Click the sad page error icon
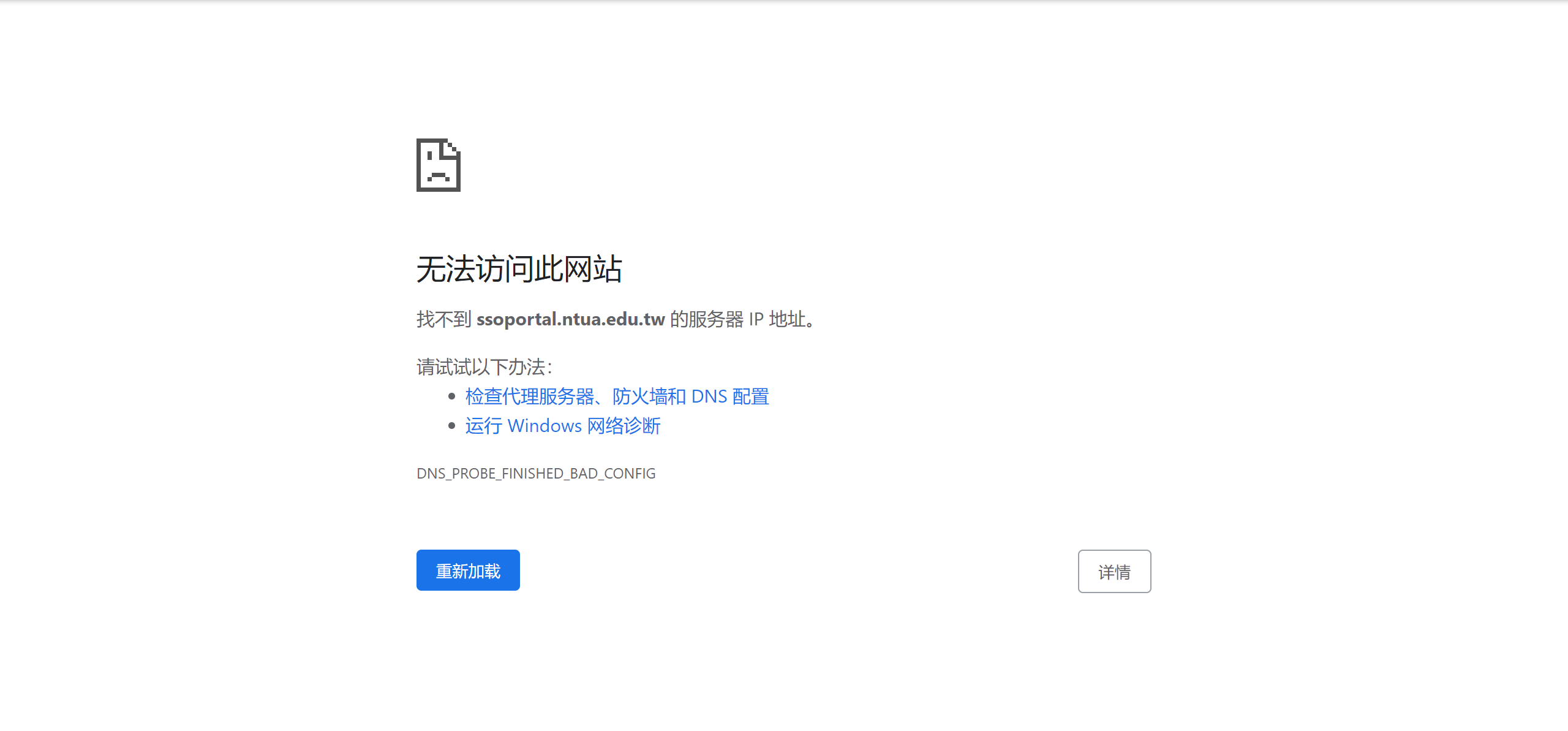 click(x=438, y=165)
